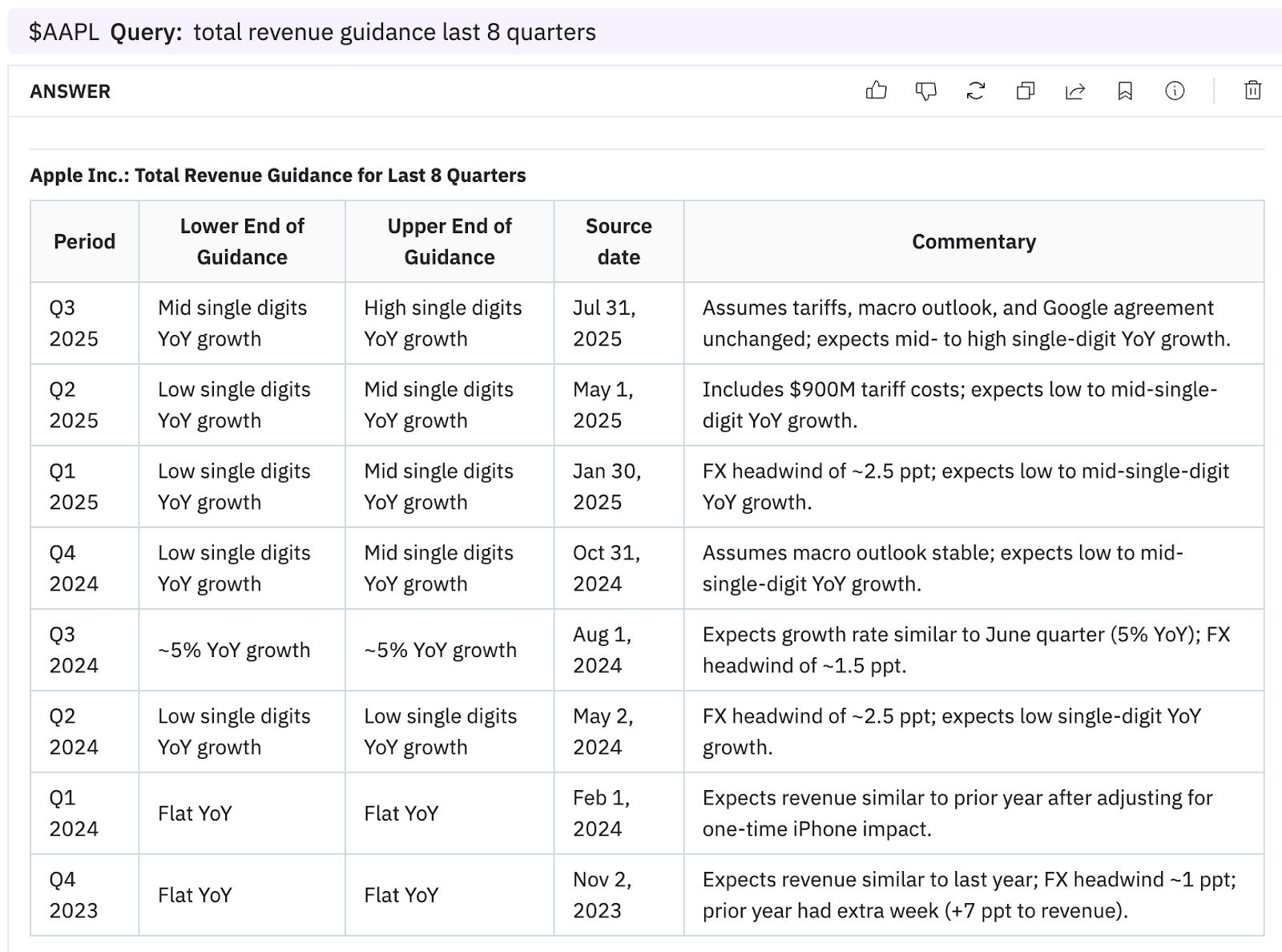This screenshot has height=952, width=1282.
Task: Click the ANSWER section header
Action: 71,91
